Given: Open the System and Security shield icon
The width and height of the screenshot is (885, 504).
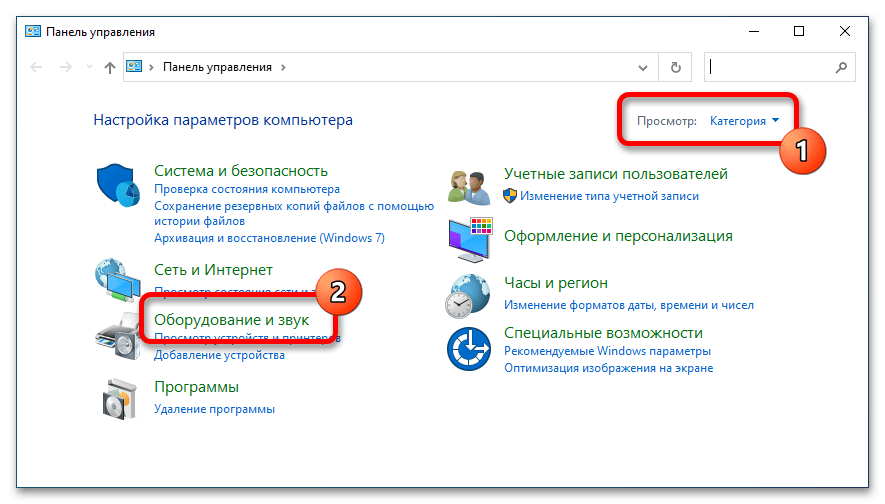Looking at the screenshot, I should point(118,185).
